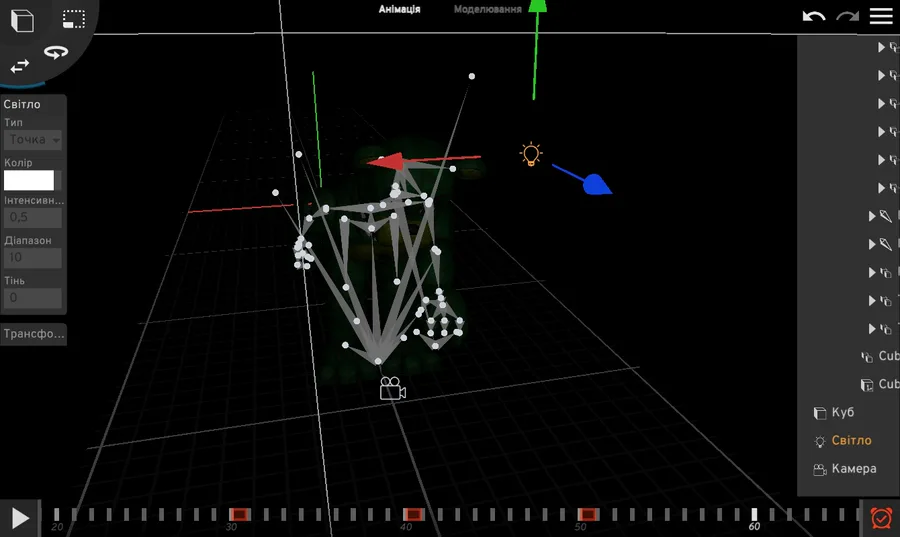This screenshot has width=900, height=537.
Task: Click the Тінь field showing 0
Action: 33,298
